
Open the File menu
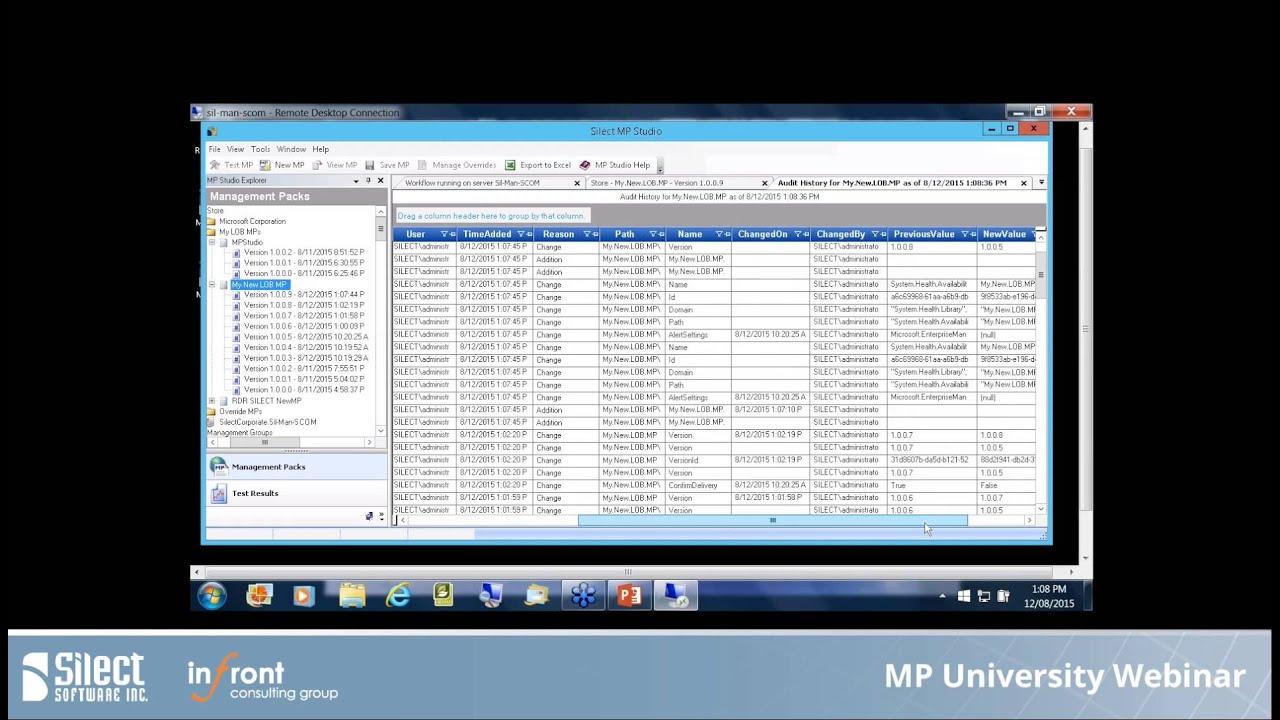214,149
